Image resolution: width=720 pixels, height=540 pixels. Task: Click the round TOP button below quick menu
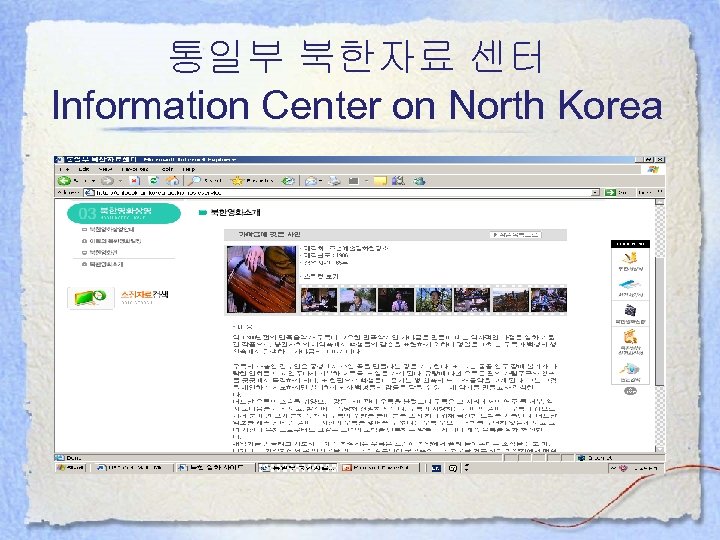(630, 391)
